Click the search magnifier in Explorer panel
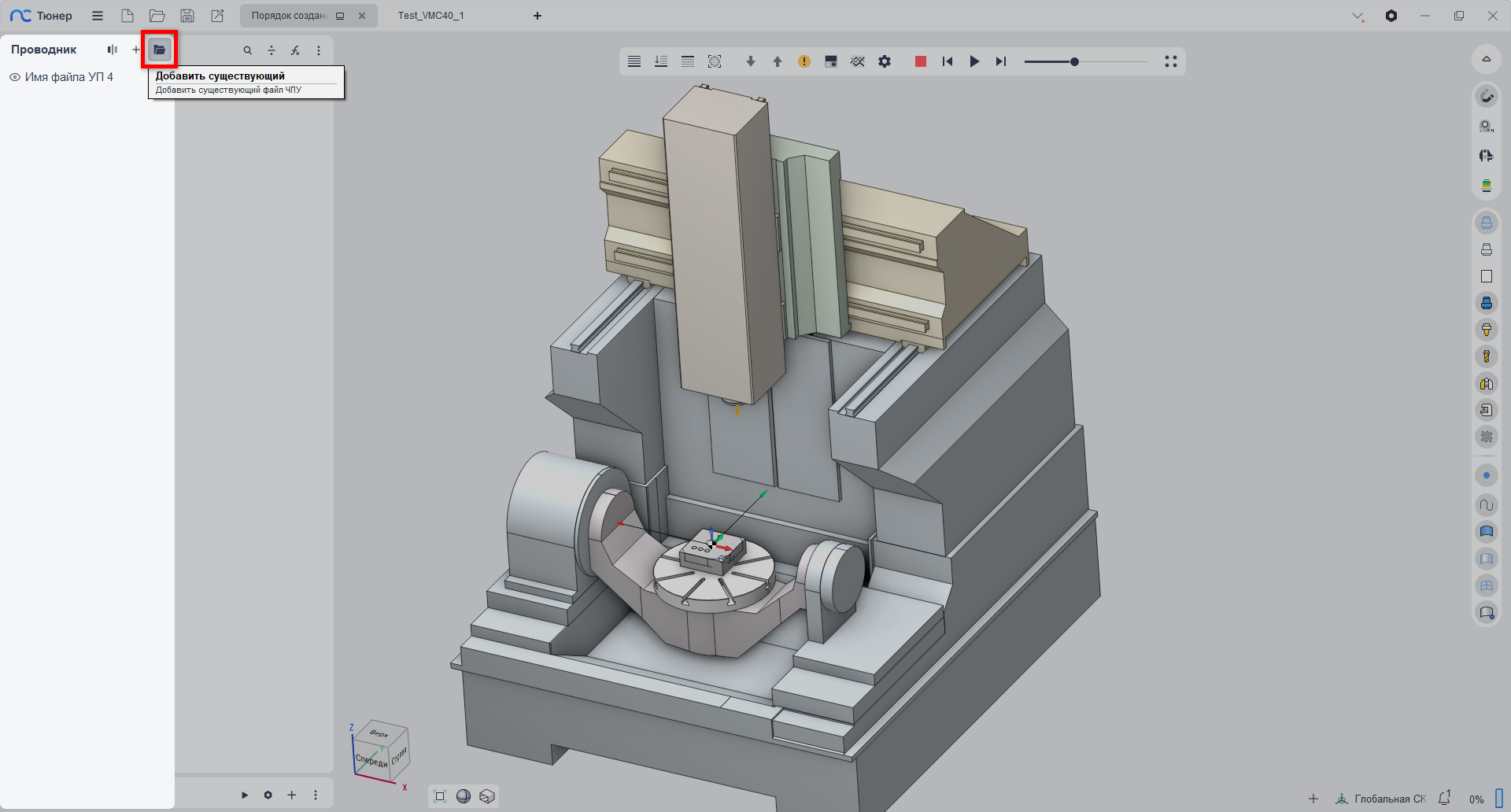The height and width of the screenshot is (812, 1511). tap(247, 50)
